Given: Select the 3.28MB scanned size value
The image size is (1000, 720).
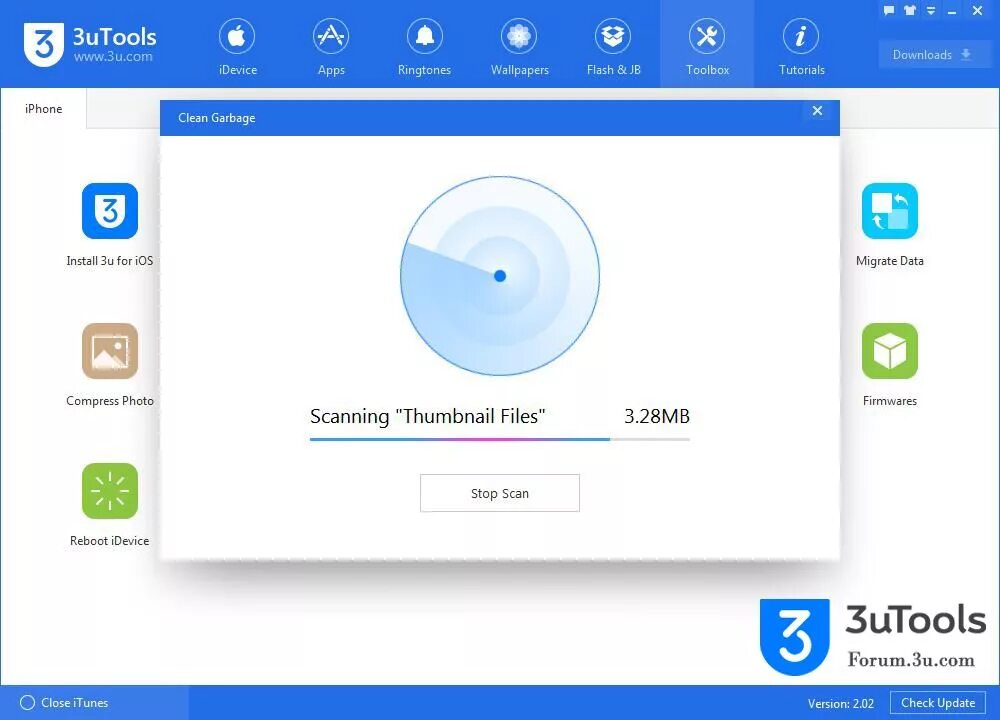Looking at the screenshot, I should click(657, 416).
